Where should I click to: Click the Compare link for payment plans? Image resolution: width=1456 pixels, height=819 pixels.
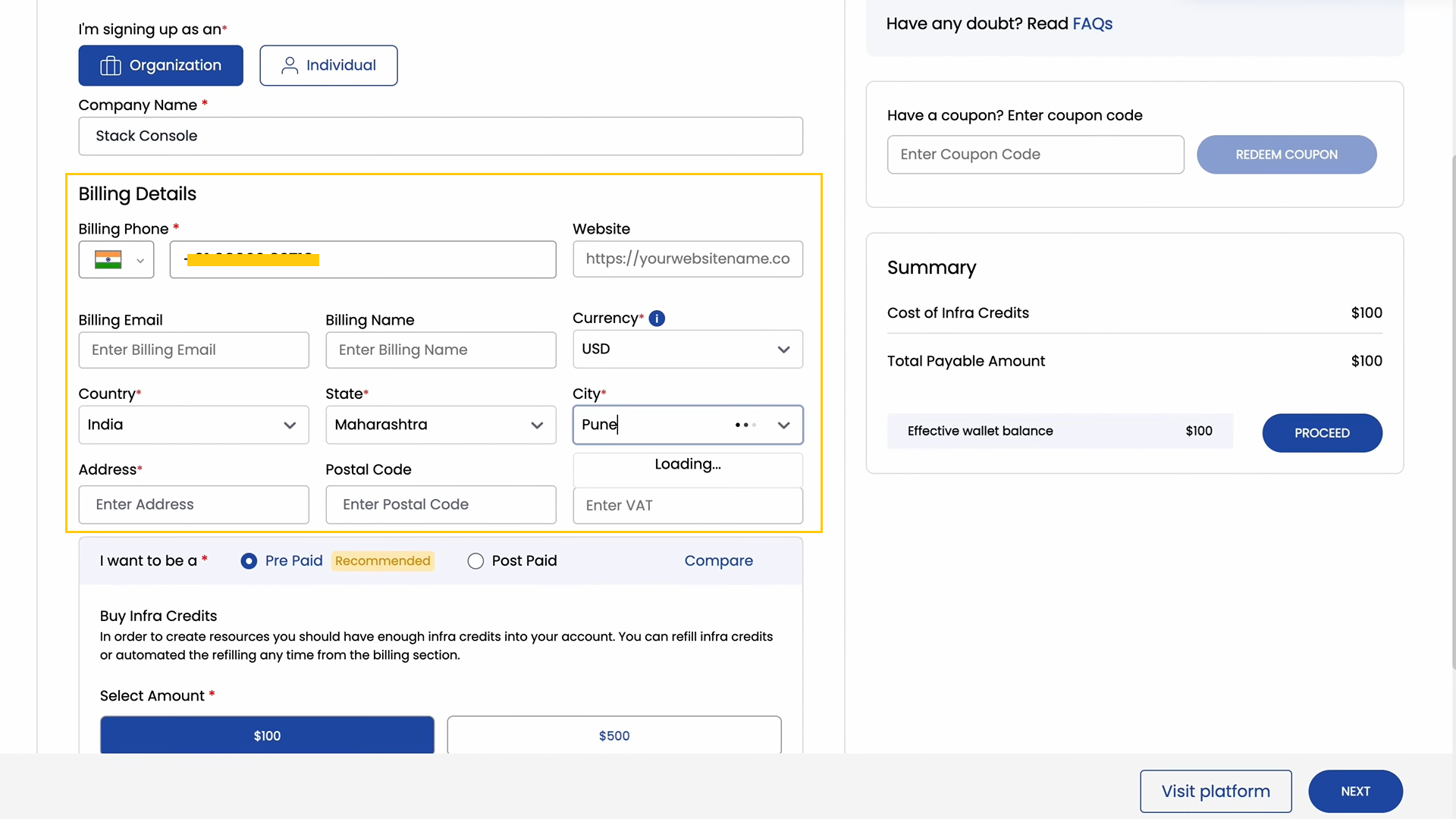(x=718, y=561)
